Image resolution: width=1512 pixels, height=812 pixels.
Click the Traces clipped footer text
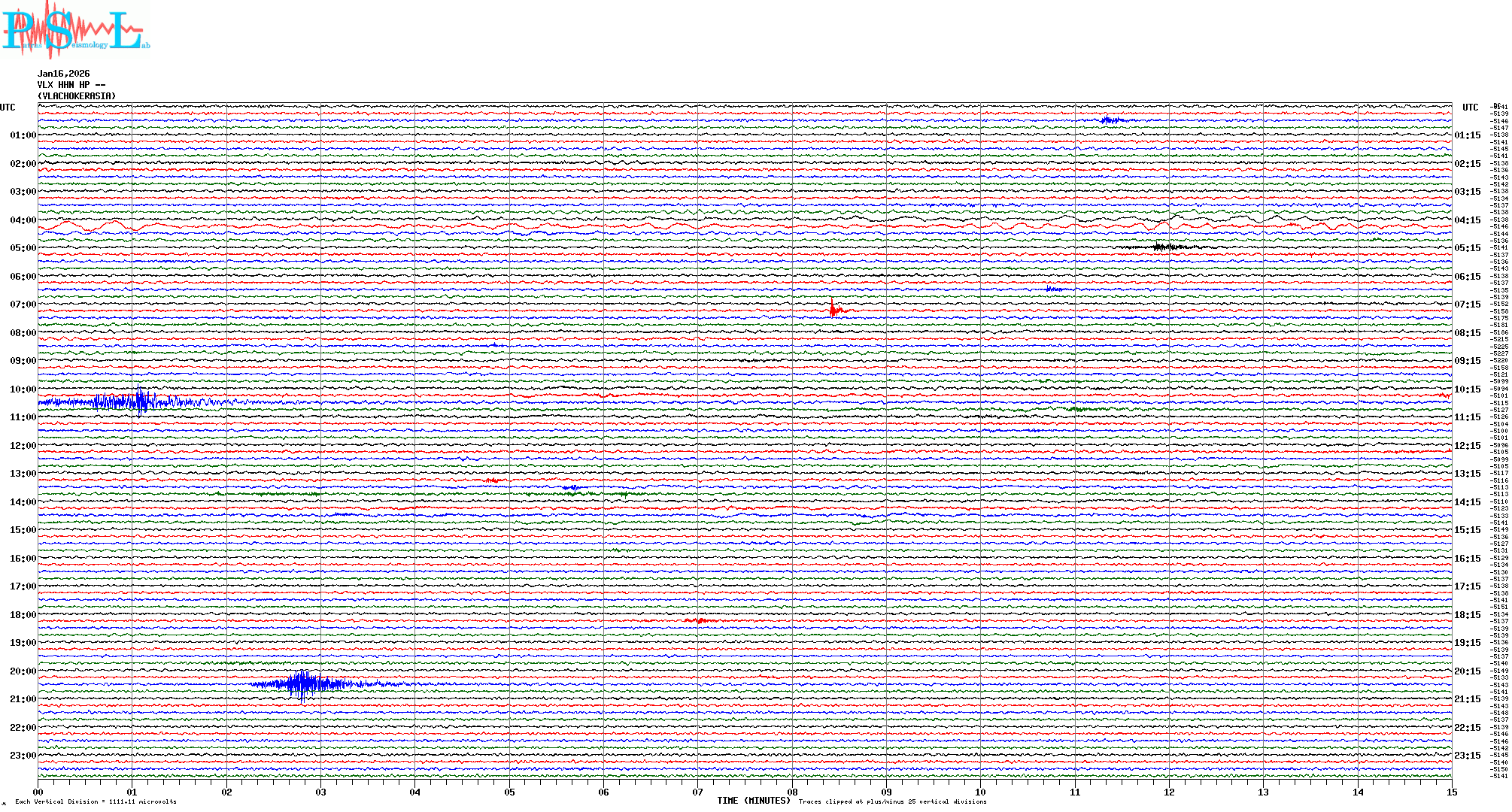pos(892,801)
